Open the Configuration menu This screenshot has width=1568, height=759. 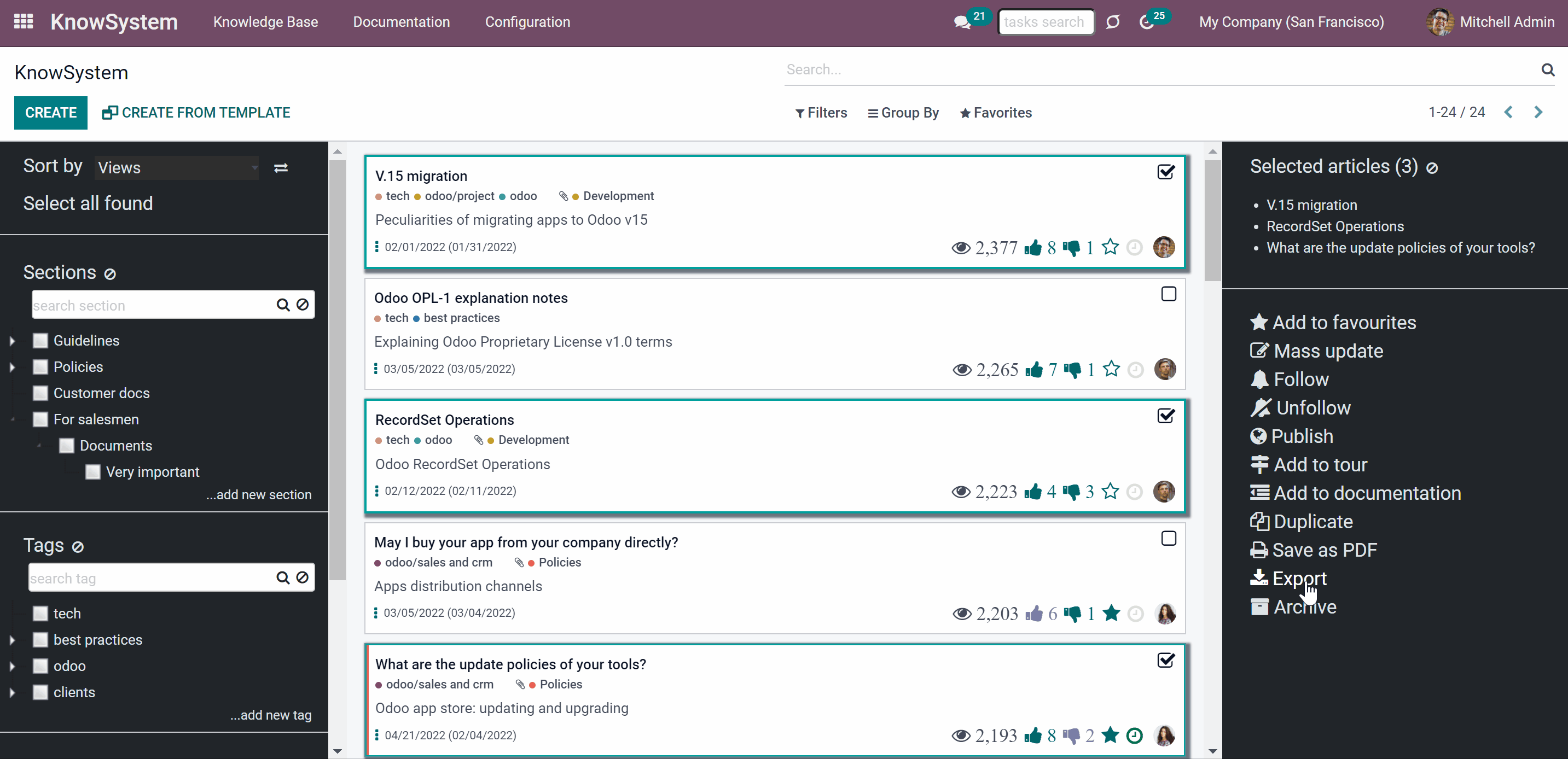(x=528, y=22)
